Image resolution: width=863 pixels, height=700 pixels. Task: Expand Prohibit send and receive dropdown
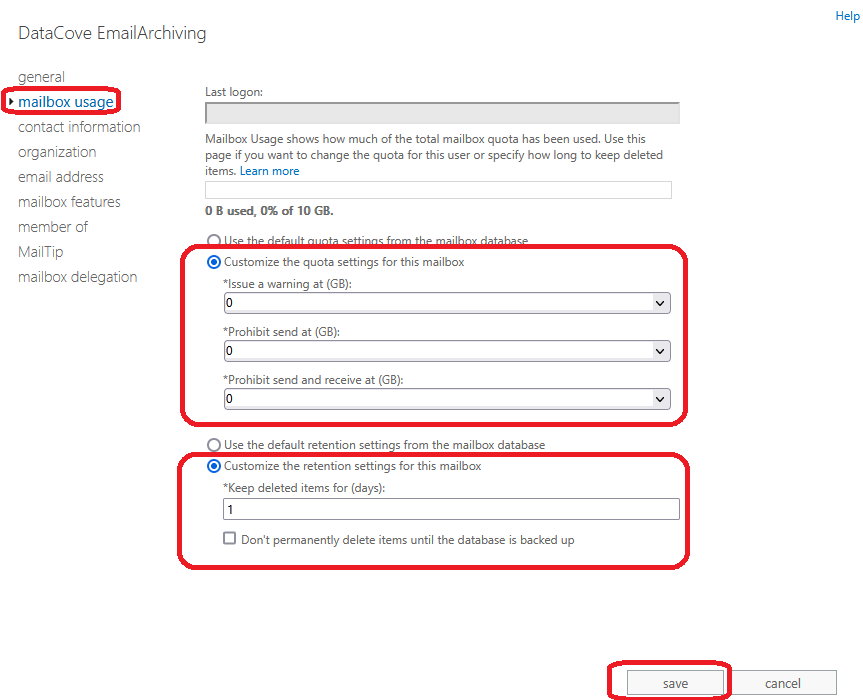point(660,399)
